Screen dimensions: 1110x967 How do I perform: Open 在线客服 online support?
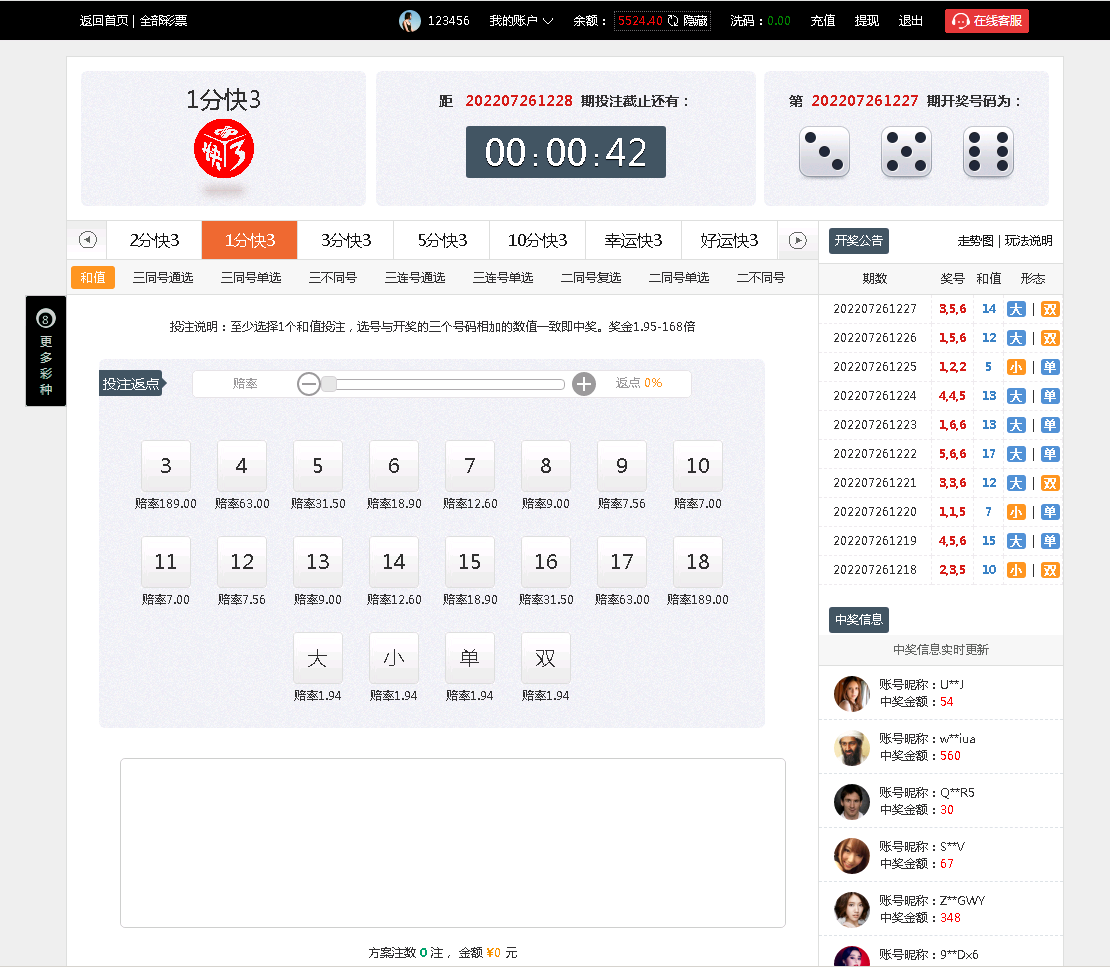[x=986, y=21]
